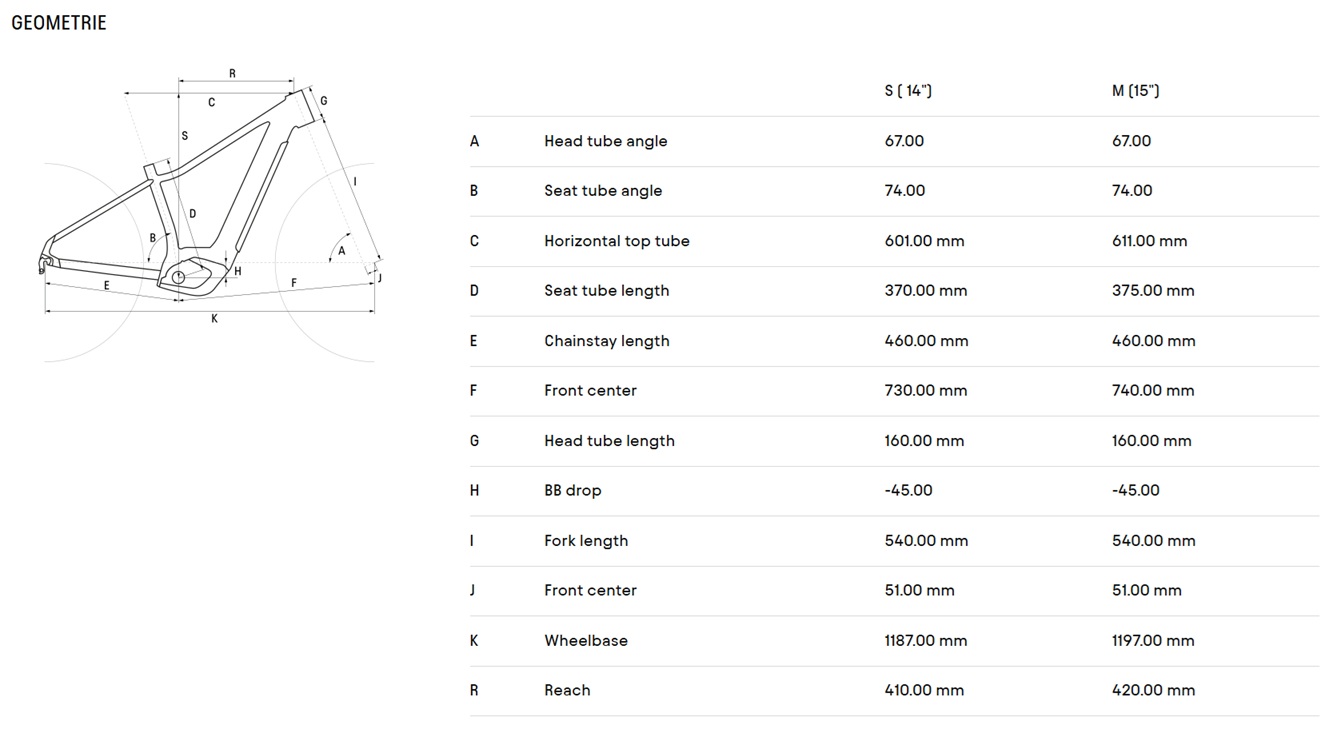Click the Wheelbase row label
Image resolution: width=1333 pixels, height=733 pixels.
(586, 641)
